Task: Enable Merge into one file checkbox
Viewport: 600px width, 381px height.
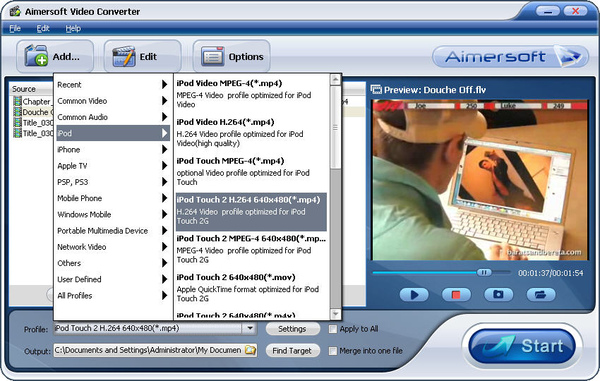Action: 333,351
